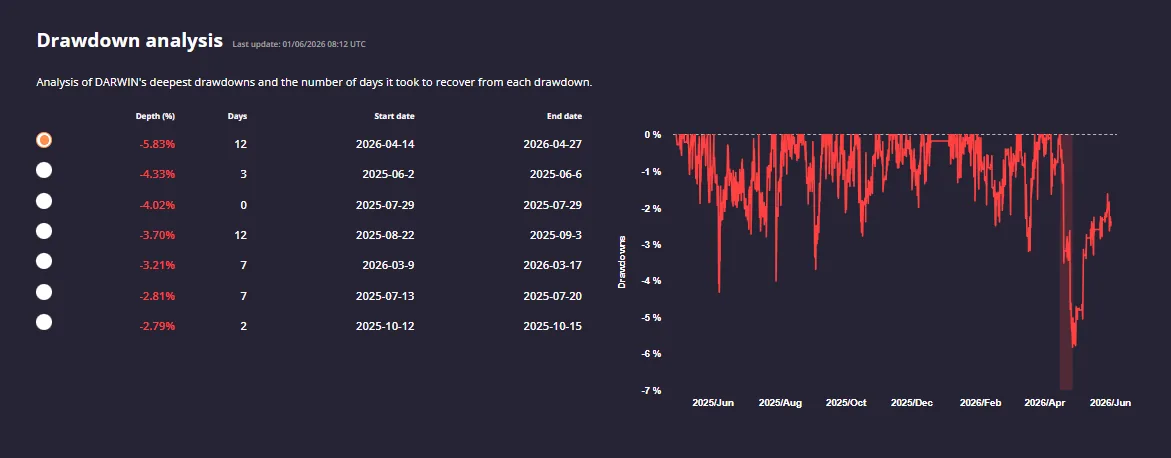The width and height of the screenshot is (1171, 458).
Task: Click the highlighted April 2026 drawdown band
Action: coord(1066,262)
